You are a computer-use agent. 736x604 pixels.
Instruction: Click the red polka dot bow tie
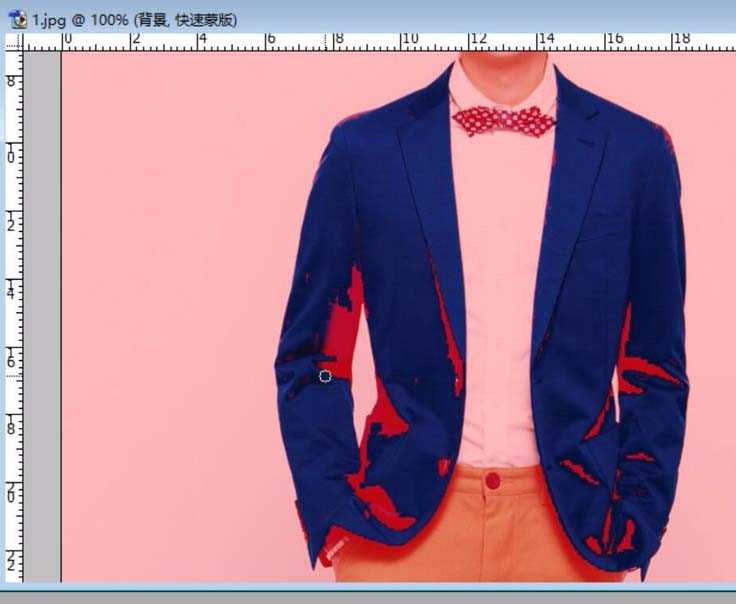point(503,122)
